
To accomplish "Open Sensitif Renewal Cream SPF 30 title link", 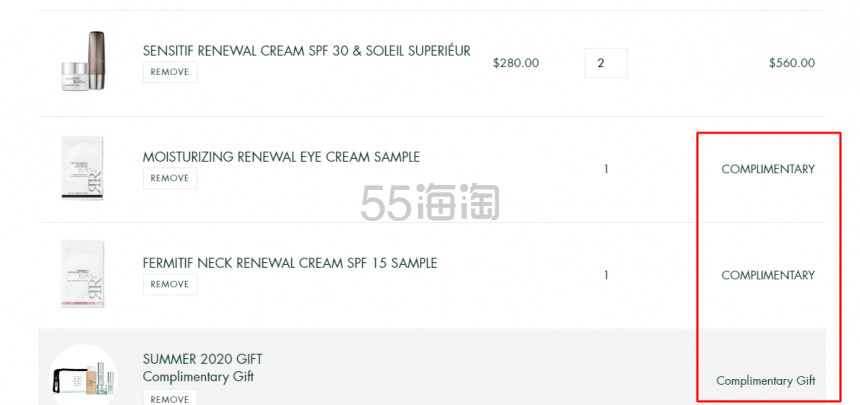I will point(307,51).
